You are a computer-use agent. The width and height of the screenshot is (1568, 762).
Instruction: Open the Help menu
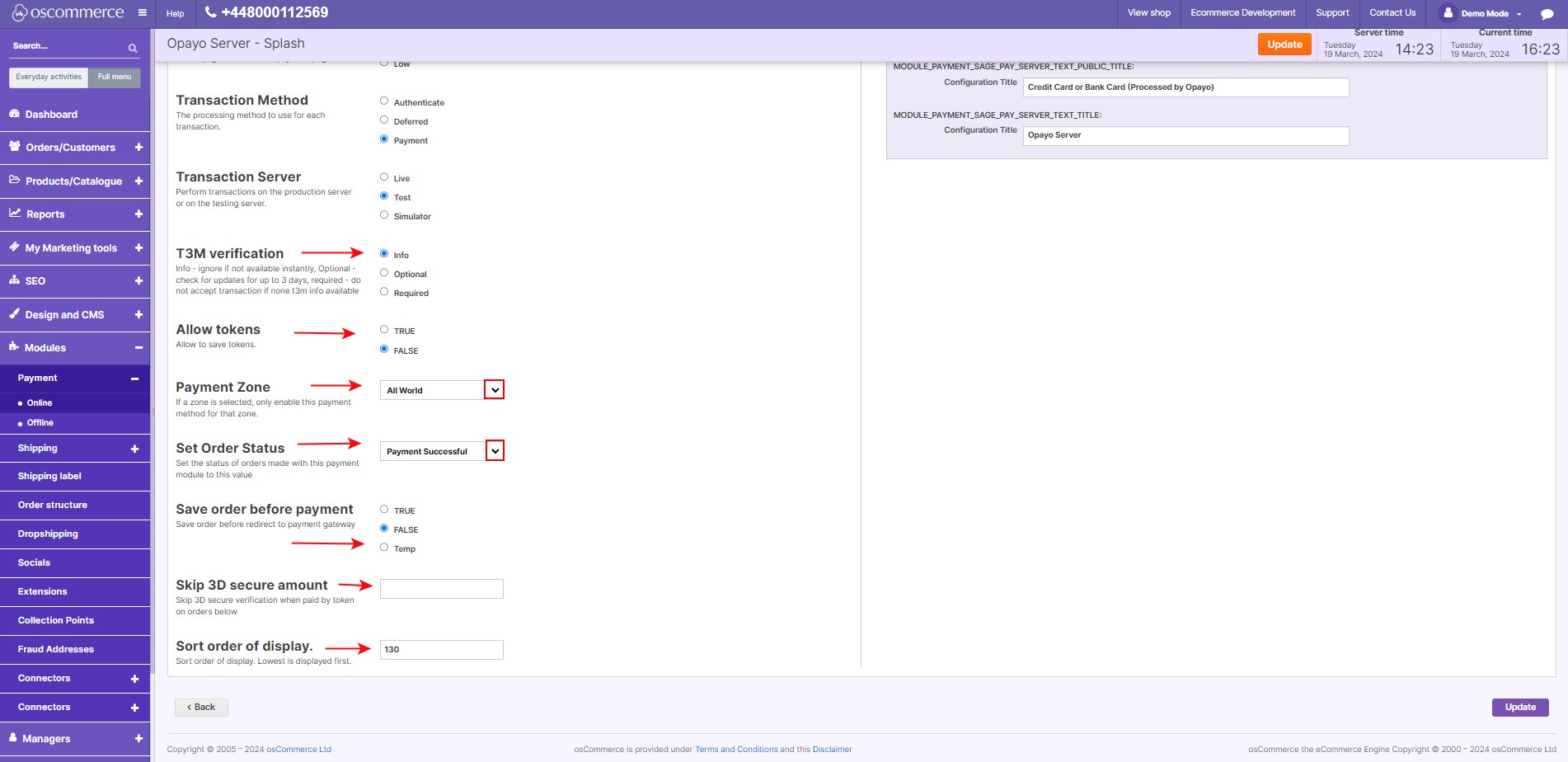[176, 13]
